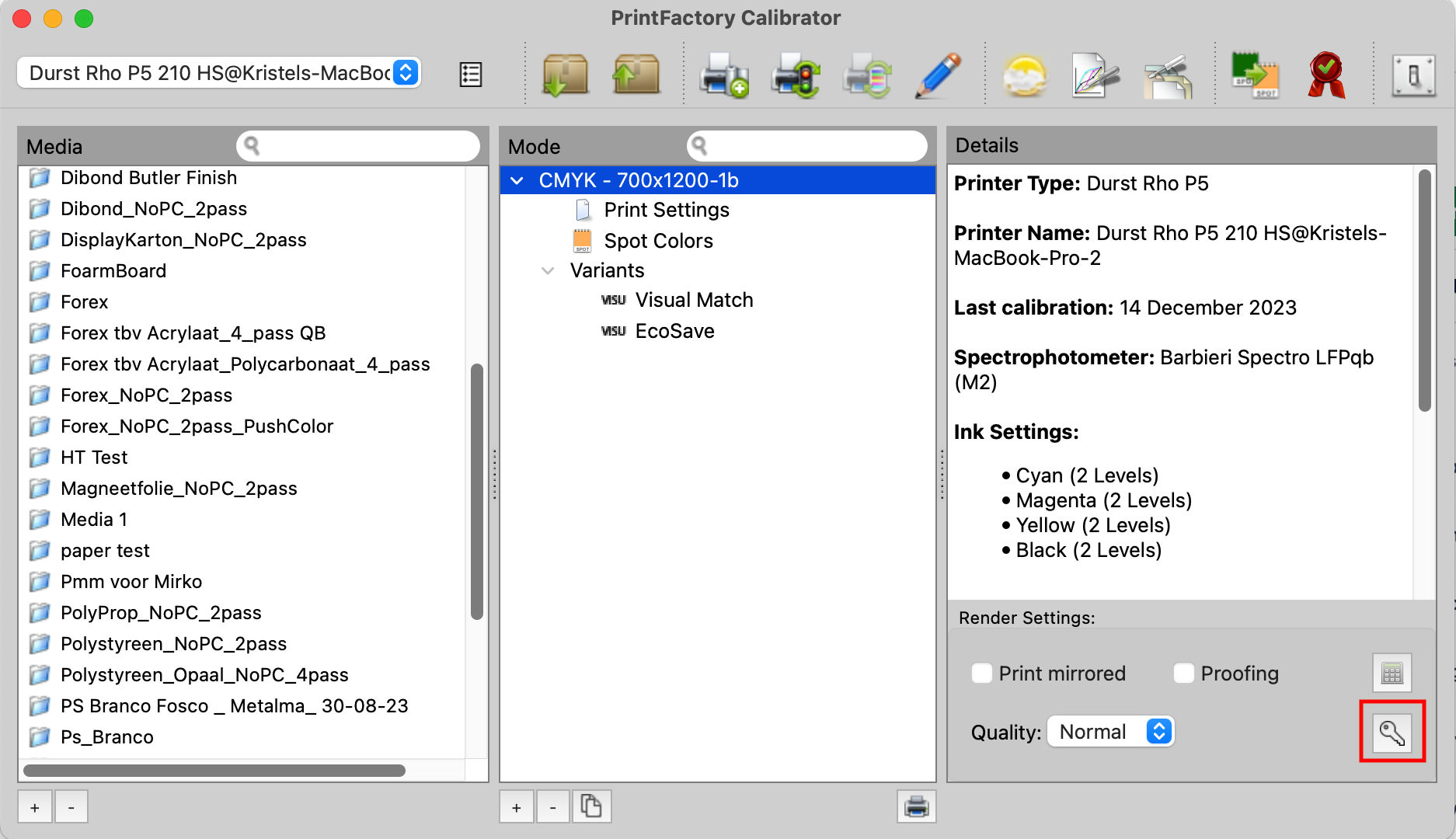Open render settings key button
This screenshot has height=839, width=1456.
[1392, 732]
